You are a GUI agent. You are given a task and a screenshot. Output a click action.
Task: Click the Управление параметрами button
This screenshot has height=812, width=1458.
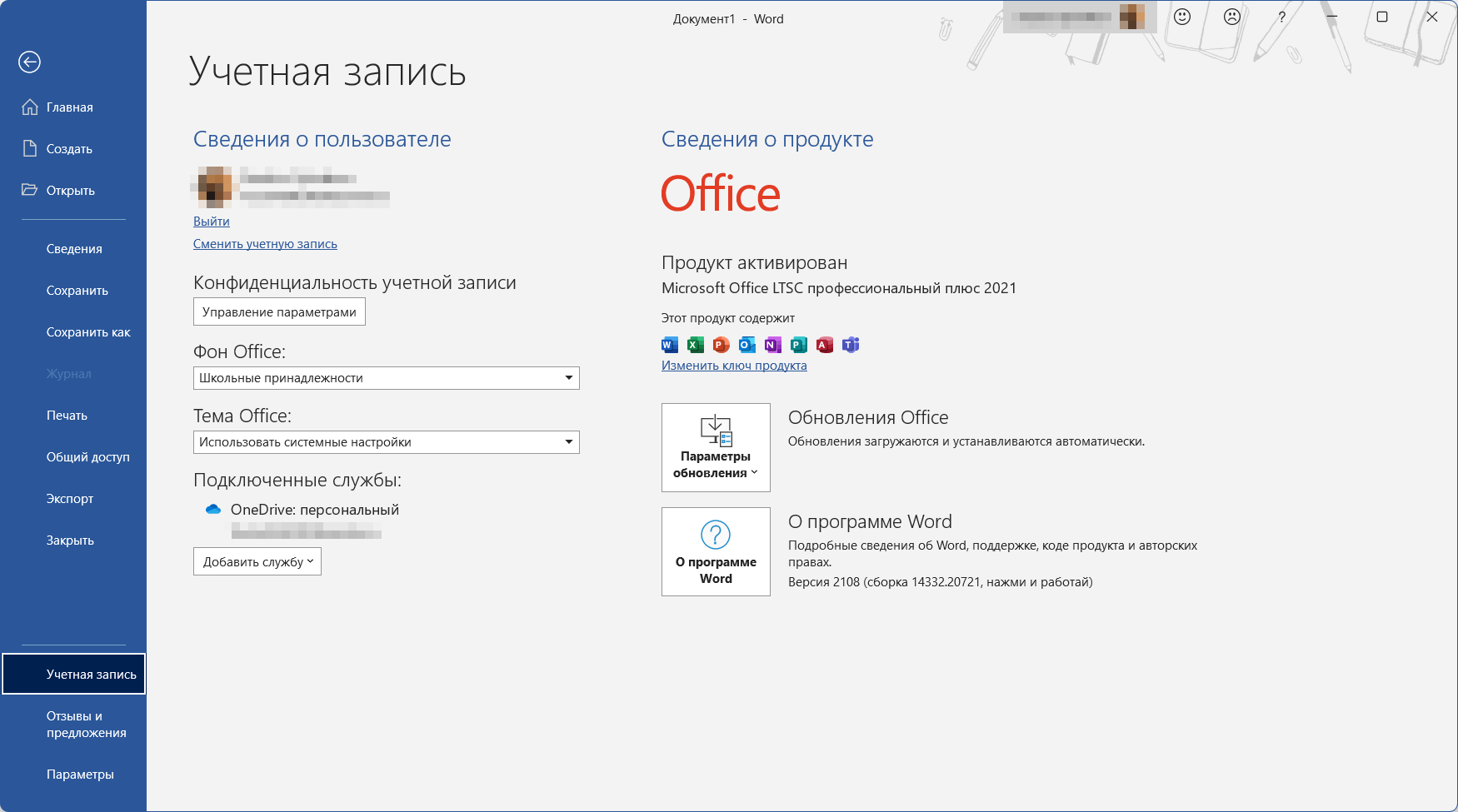click(279, 311)
